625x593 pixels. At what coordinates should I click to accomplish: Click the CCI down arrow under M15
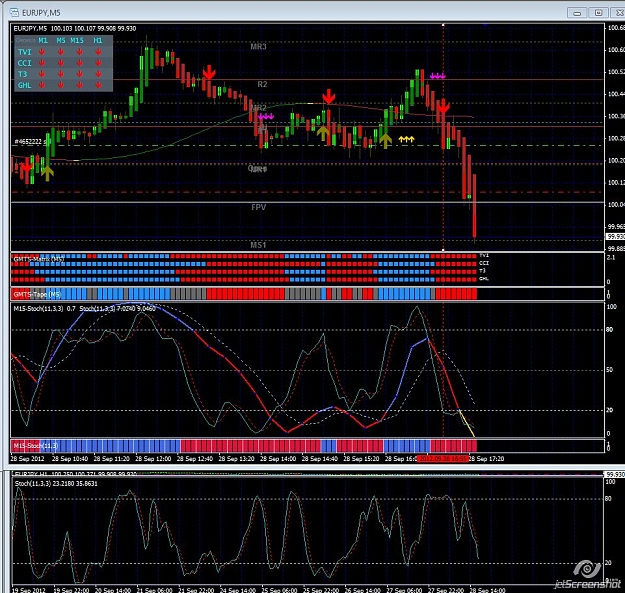click(x=79, y=63)
